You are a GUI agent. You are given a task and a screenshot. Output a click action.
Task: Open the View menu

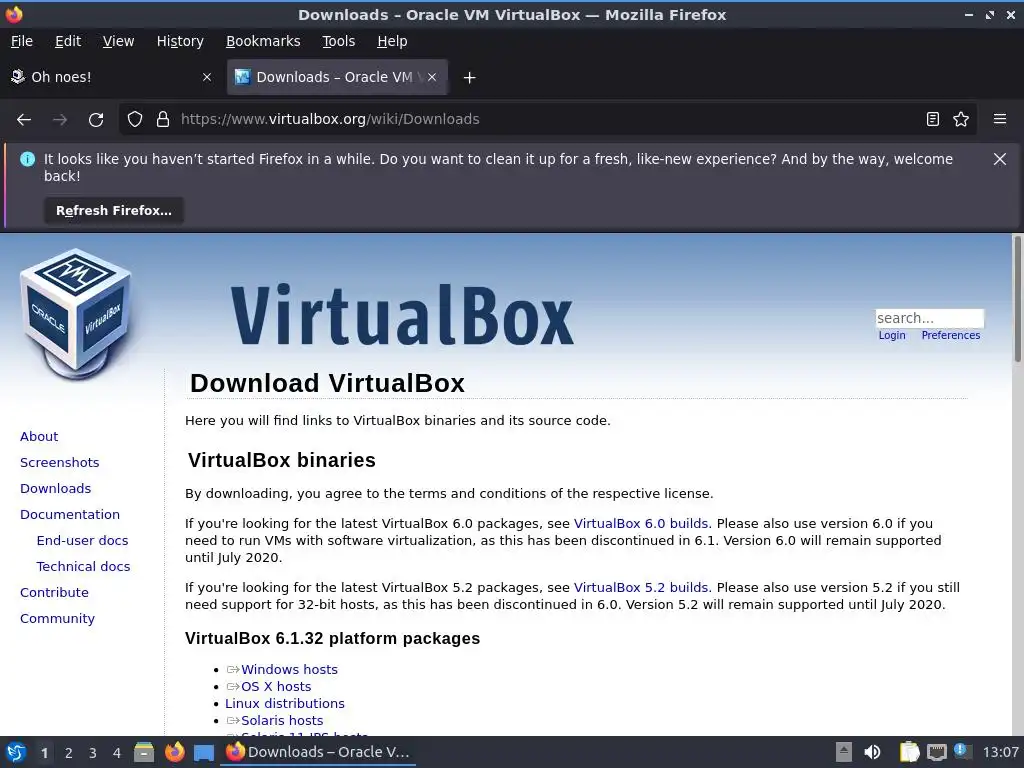pyautogui.click(x=118, y=41)
